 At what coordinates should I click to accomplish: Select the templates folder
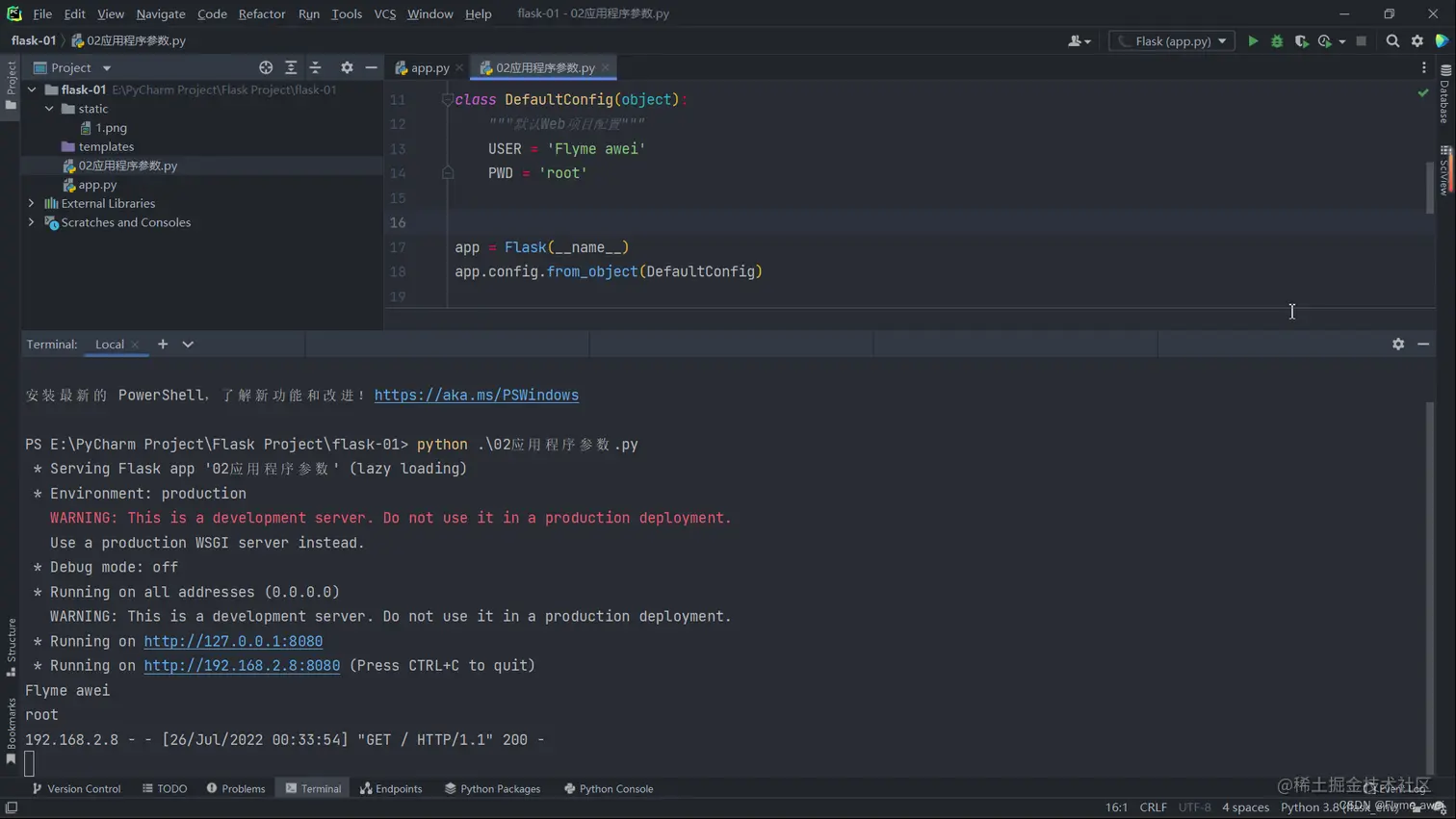[106, 146]
